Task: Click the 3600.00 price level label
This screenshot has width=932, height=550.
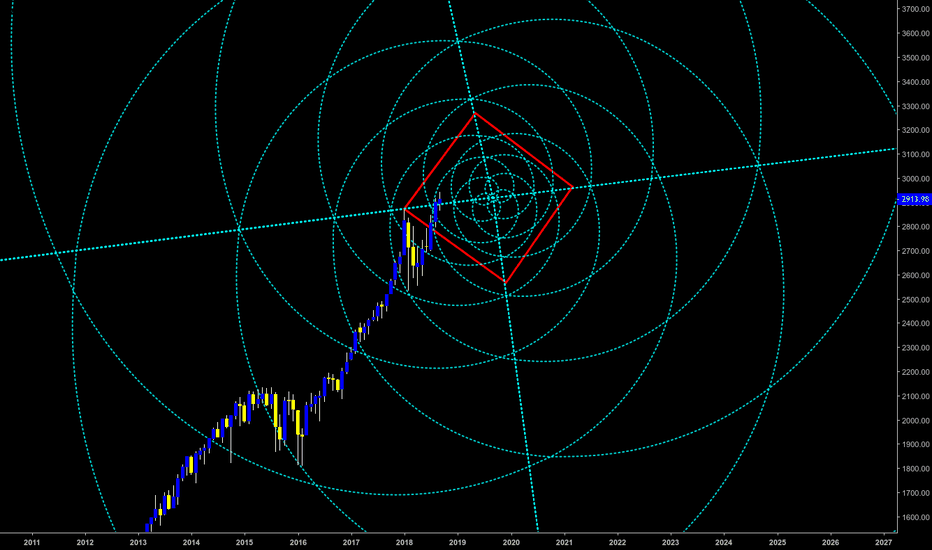Action: pos(915,33)
